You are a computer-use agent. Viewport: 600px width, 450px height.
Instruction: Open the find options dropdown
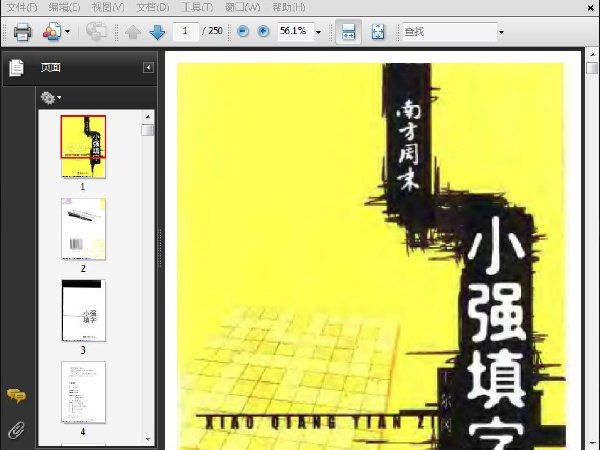click(x=501, y=32)
